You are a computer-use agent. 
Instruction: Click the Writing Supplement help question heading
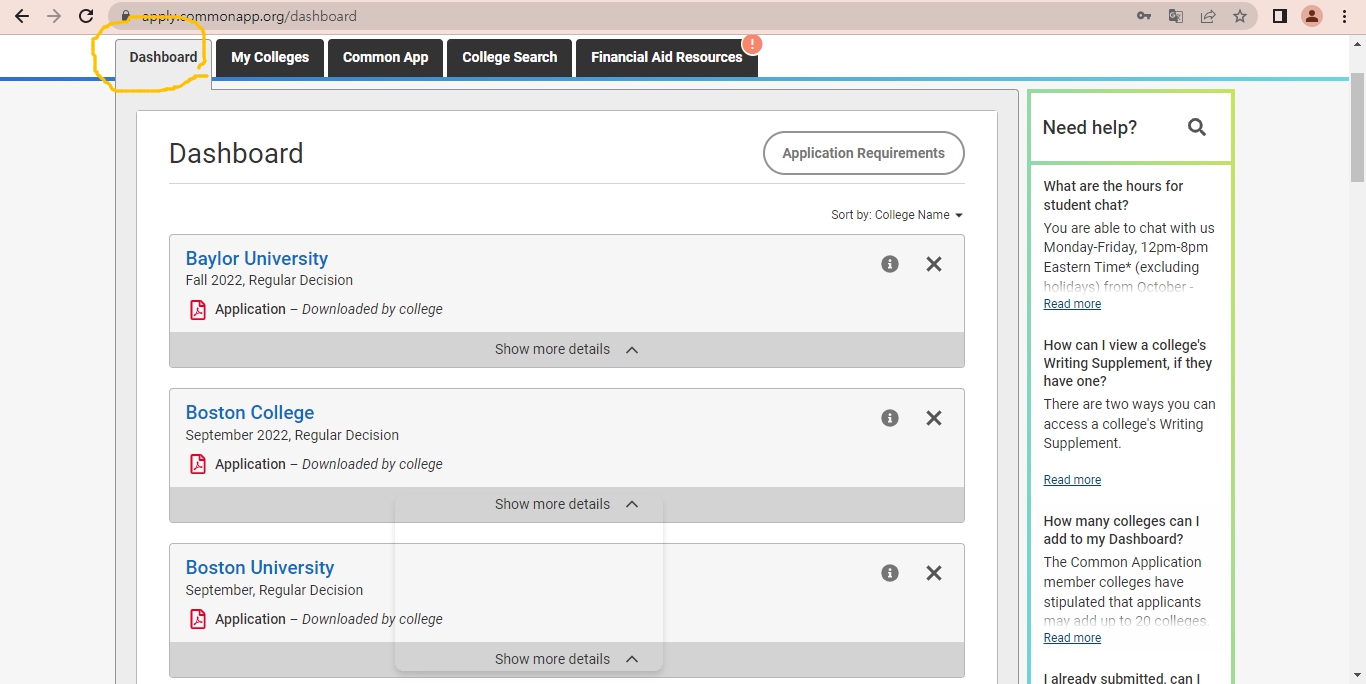coord(1128,363)
